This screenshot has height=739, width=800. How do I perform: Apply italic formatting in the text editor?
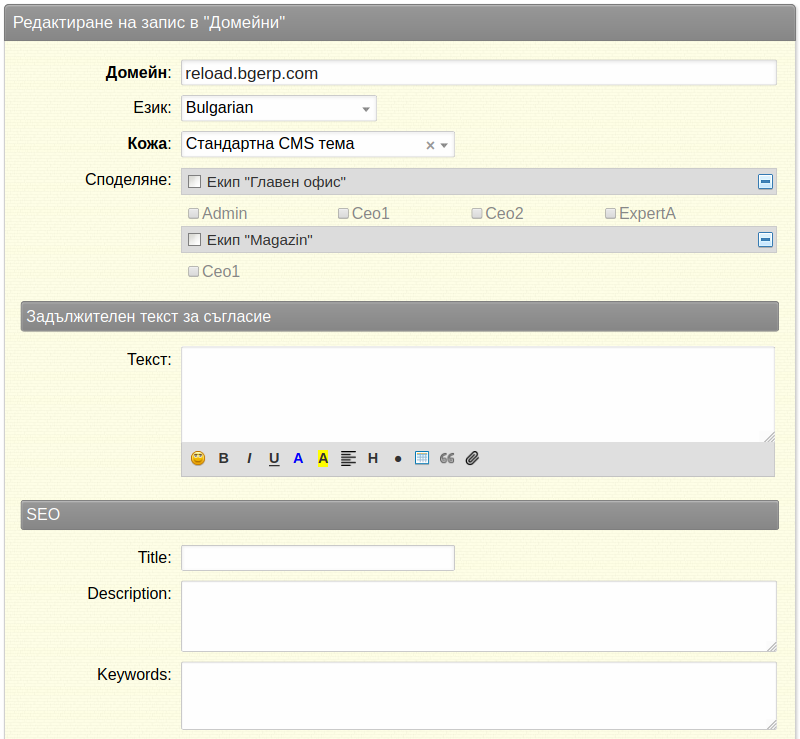coord(249,458)
